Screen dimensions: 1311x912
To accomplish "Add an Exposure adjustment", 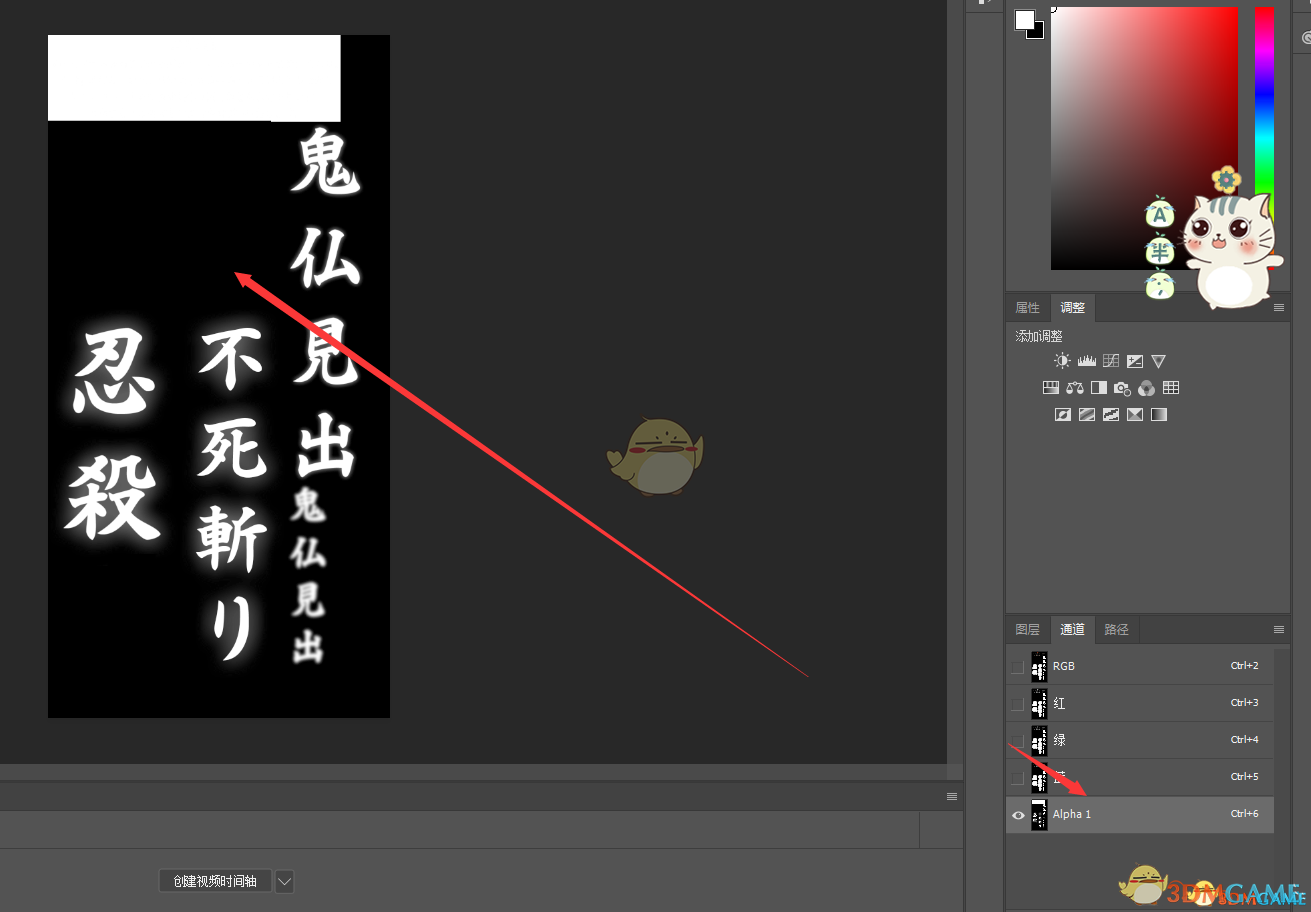I will [x=1135, y=361].
